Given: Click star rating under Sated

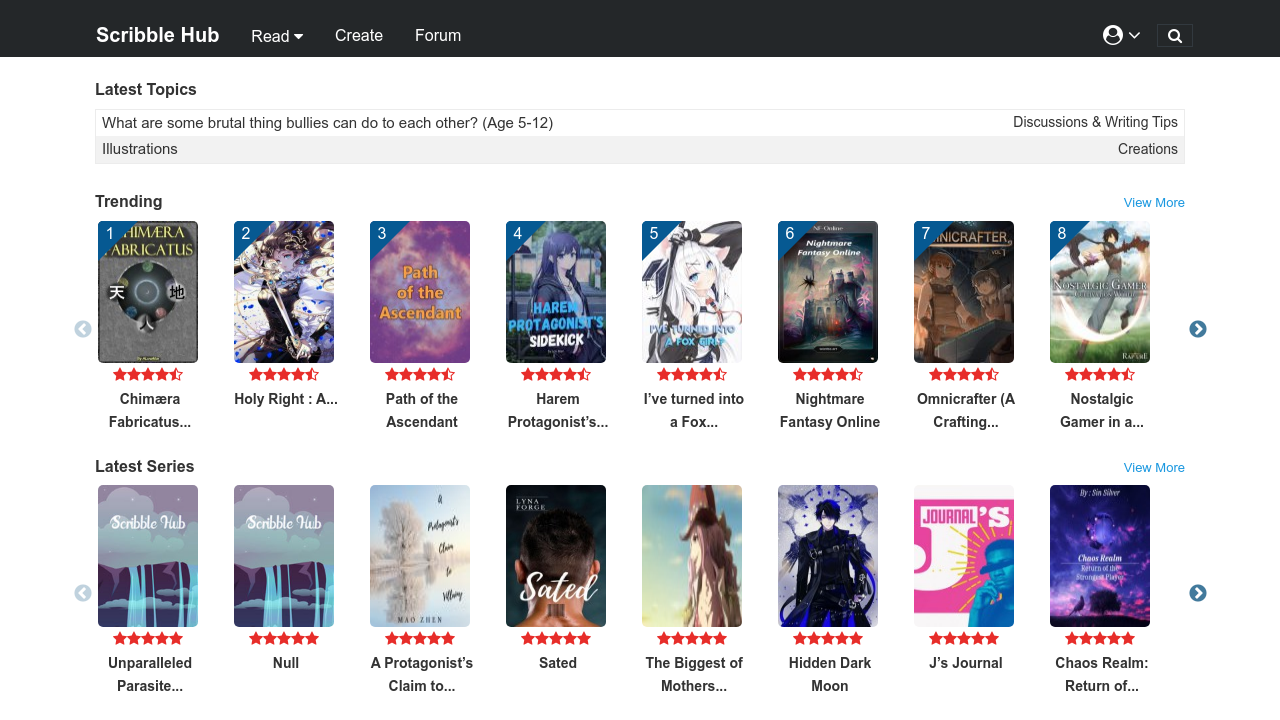Looking at the screenshot, I should tap(556, 639).
